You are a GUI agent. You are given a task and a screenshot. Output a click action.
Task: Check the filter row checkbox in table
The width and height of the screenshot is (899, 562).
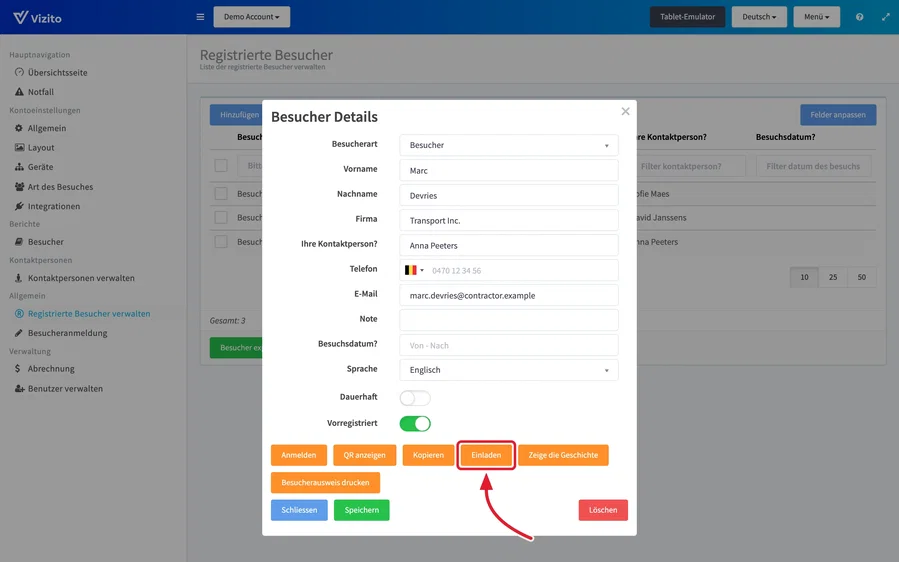(x=221, y=166)
